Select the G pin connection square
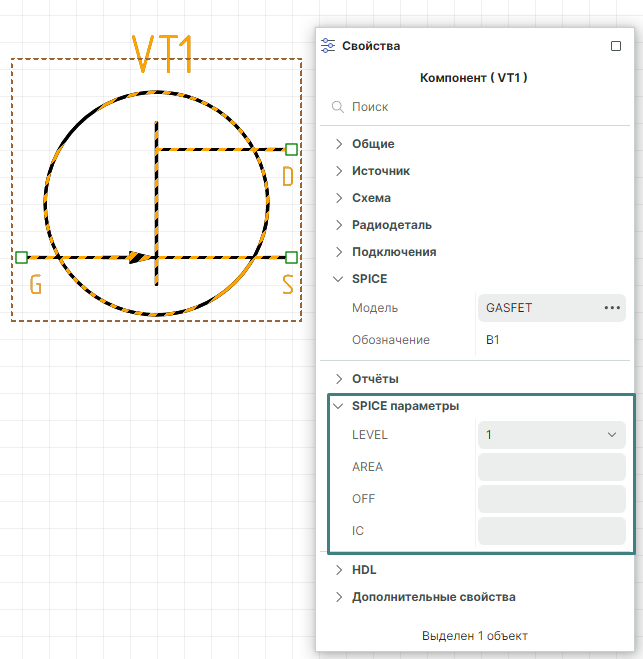This screenshot has height=659, width=643. click(21, 257)
